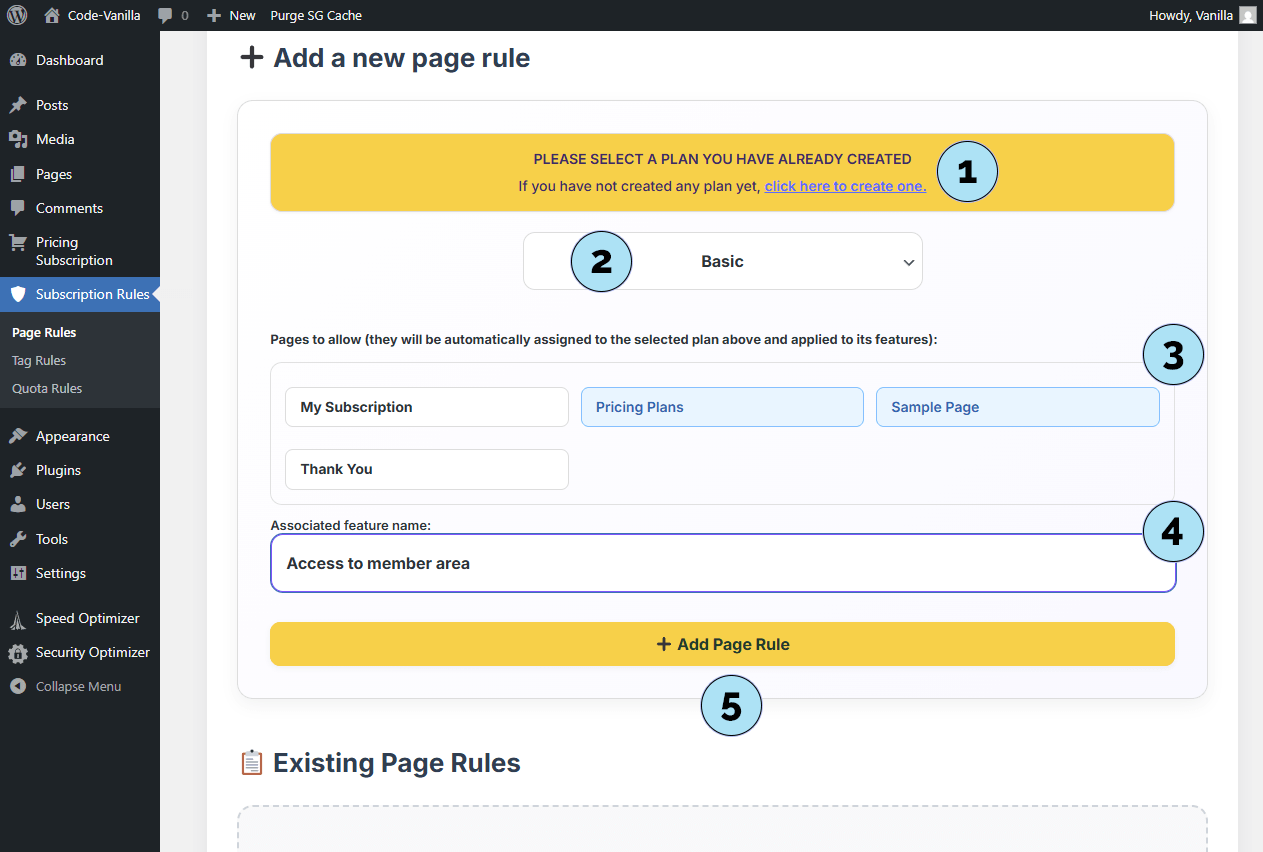Open Quota Rules submenu item
Screen dimensions: 1263x852
47,388
